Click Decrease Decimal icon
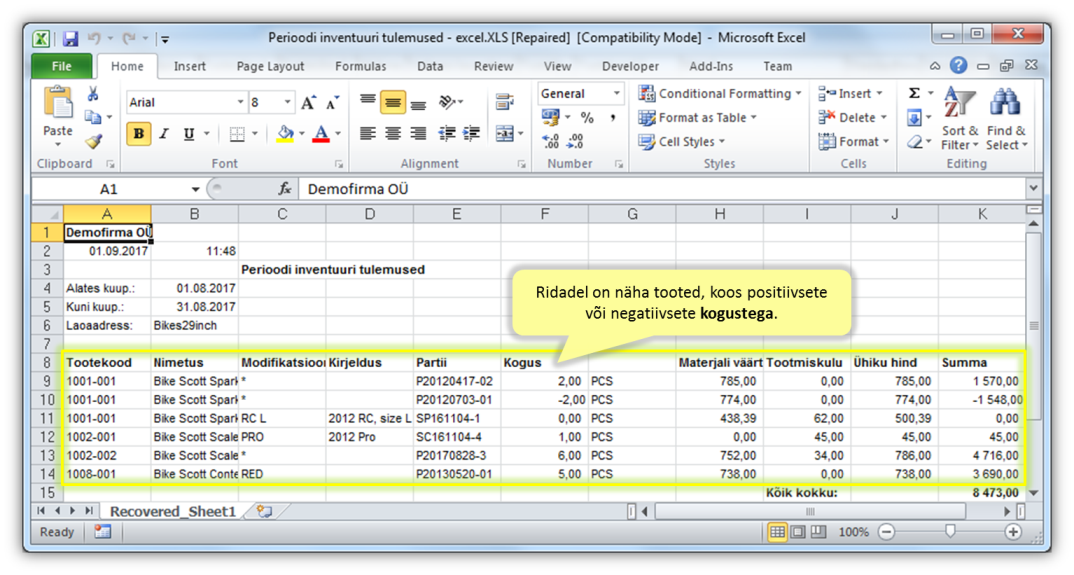This screenshot has height=575, width=1074. 575,141
